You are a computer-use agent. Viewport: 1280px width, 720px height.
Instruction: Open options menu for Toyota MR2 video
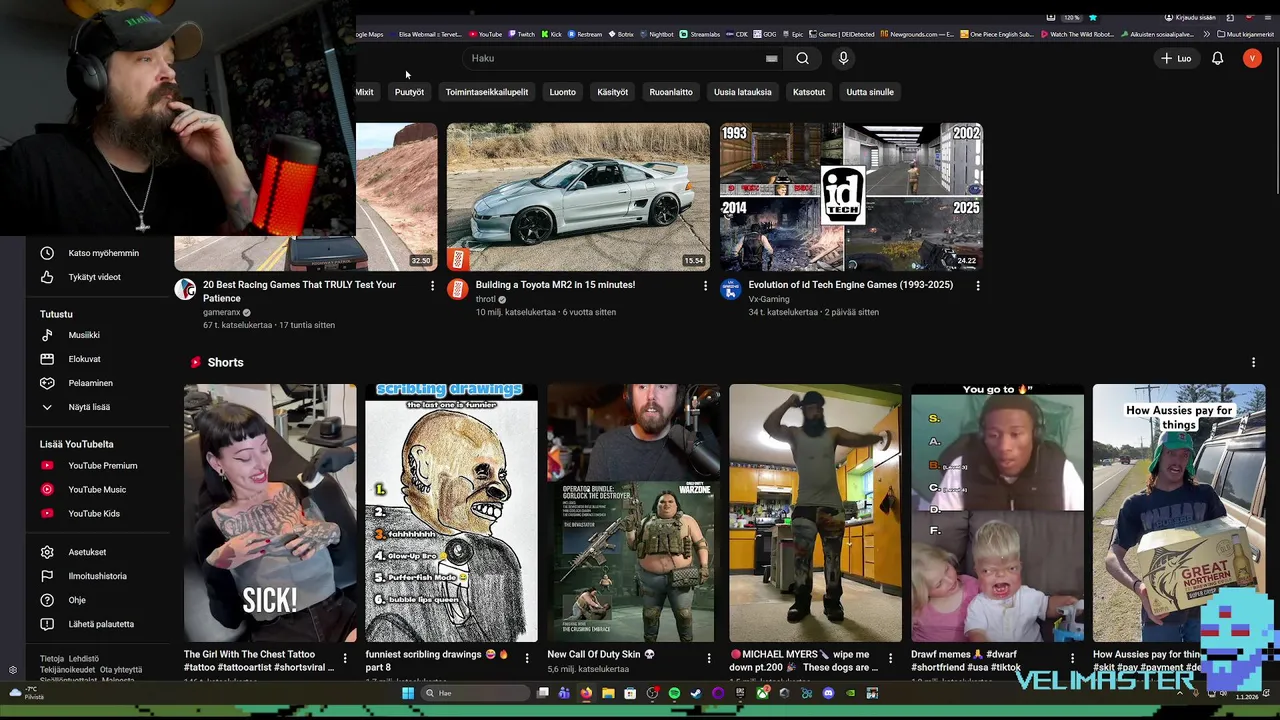tap(705, 286)
